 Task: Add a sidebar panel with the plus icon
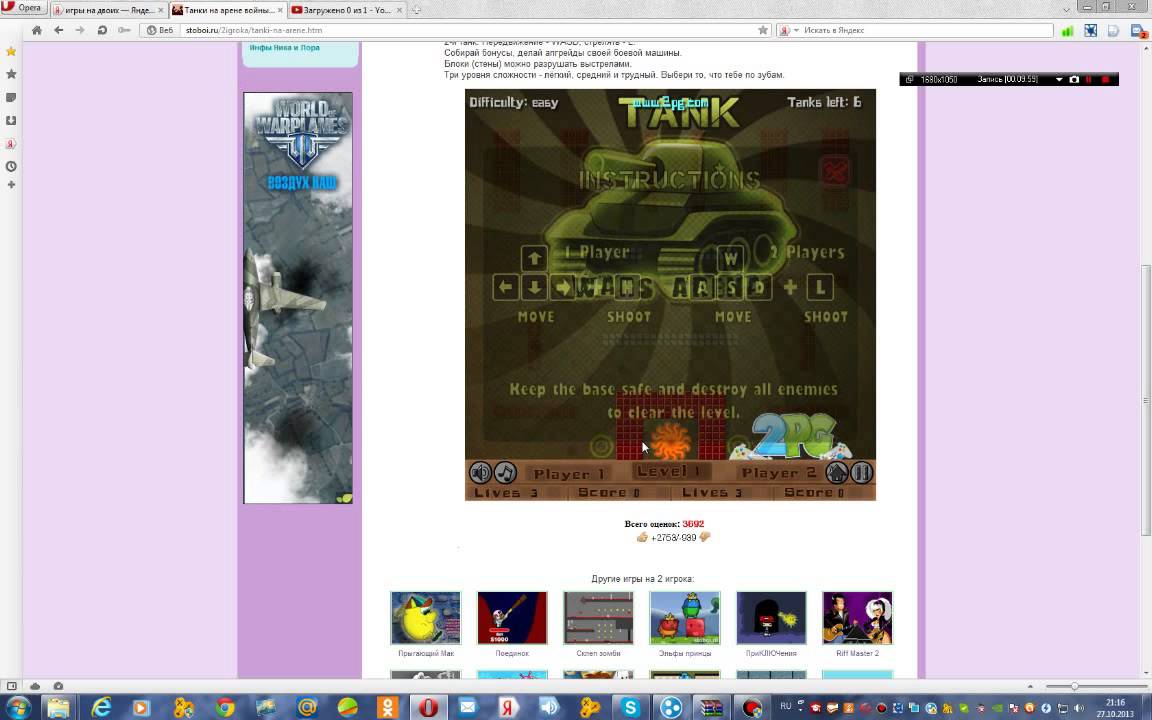point(11,184)
